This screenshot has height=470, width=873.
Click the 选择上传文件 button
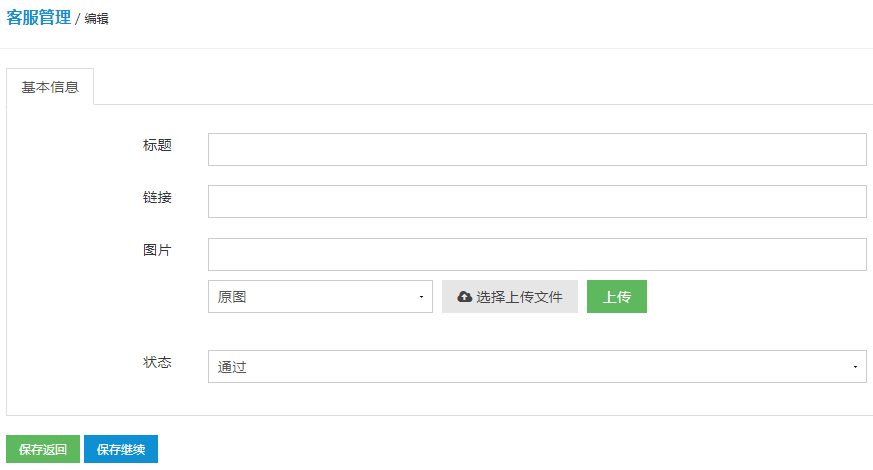coord(509,296)
